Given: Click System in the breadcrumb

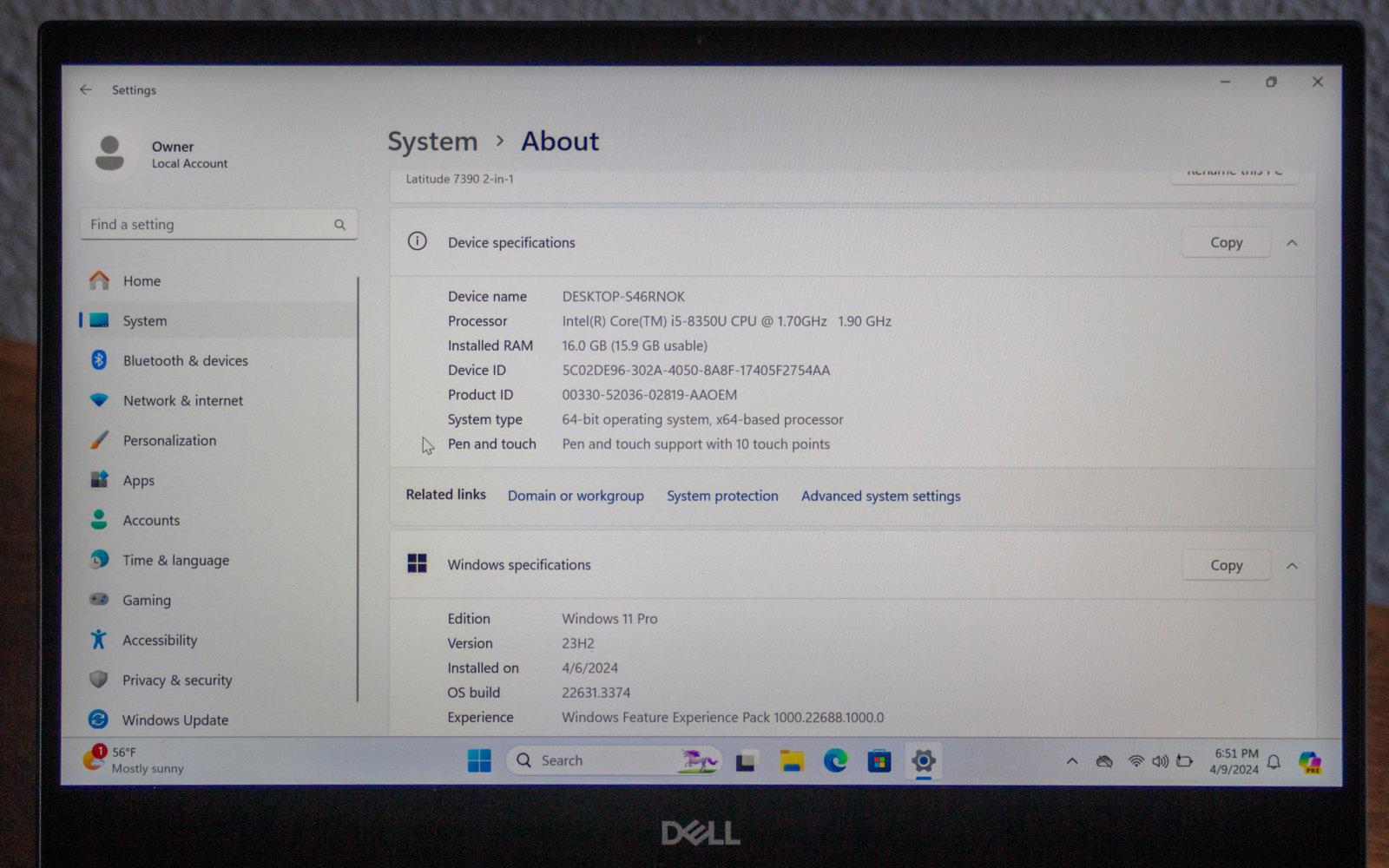Looking at the screenshot, I should (x=432, y=141).
